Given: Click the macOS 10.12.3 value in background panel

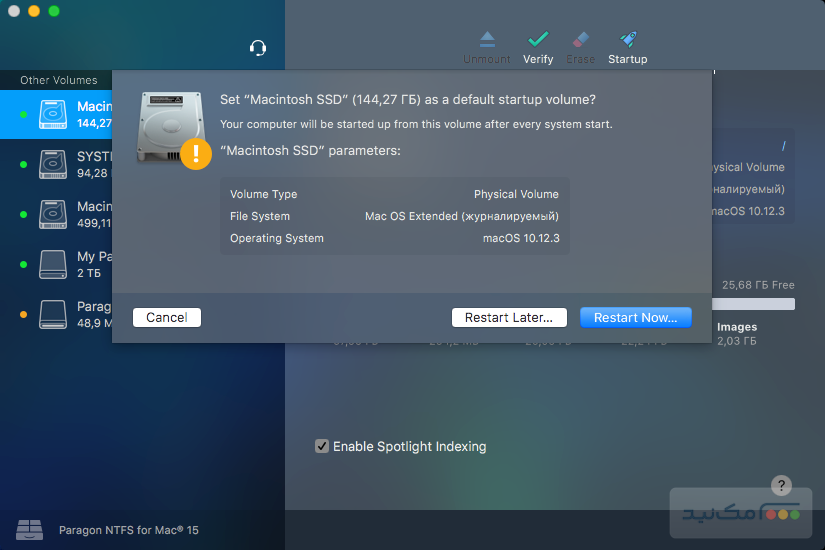Looking at the screenshot, I should coord(748,211).
